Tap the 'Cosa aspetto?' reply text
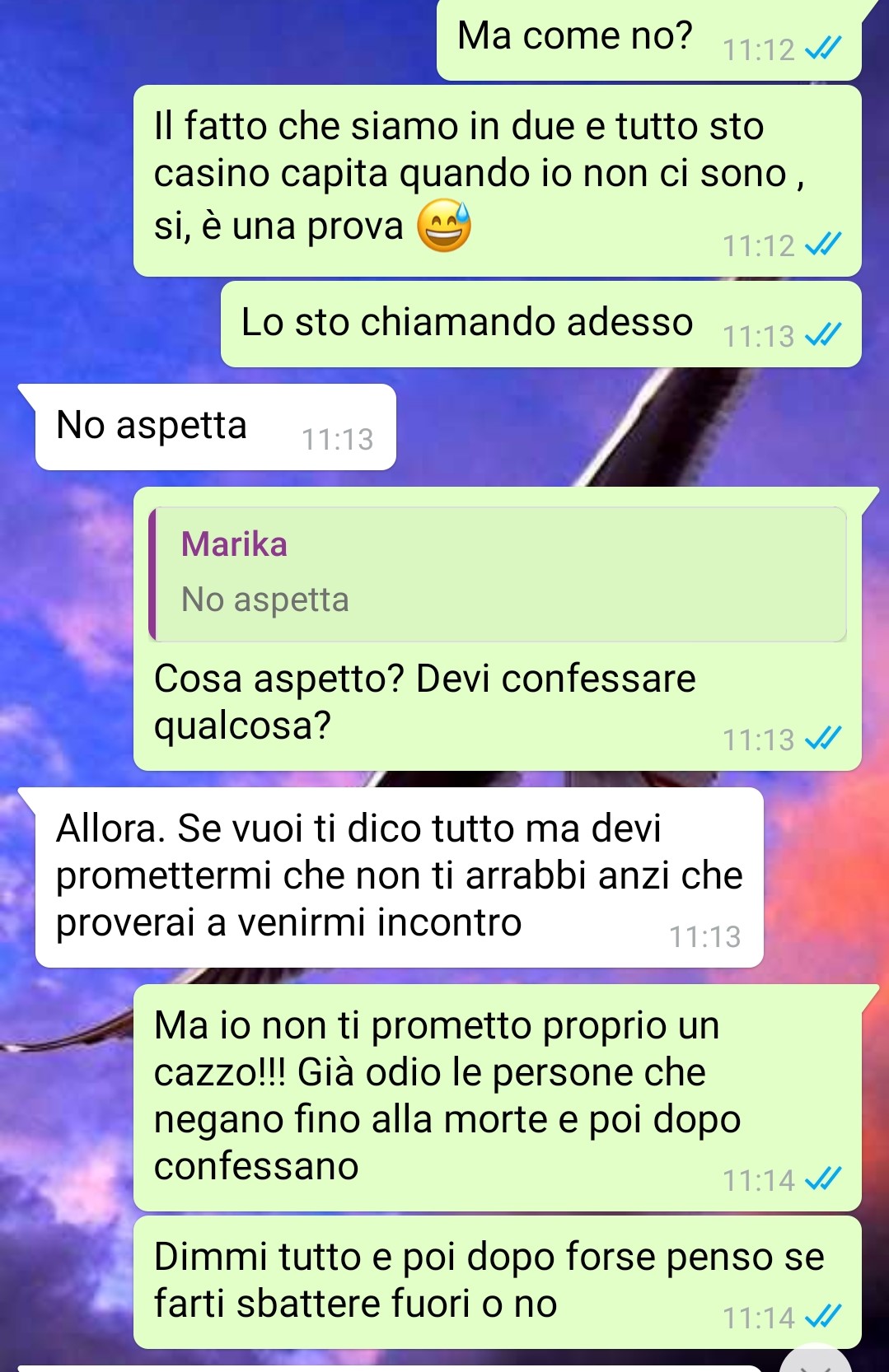 pos(425,702)
